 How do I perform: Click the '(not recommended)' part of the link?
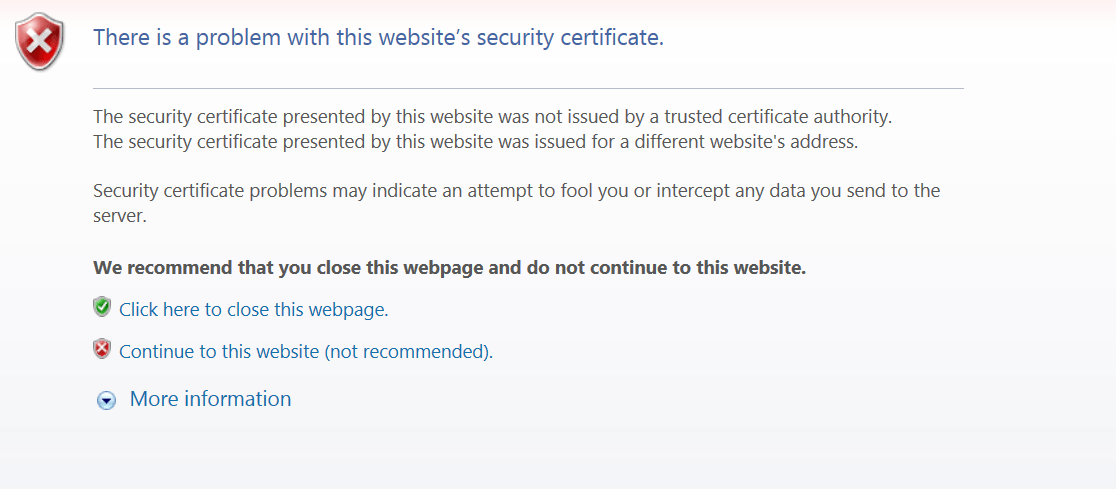point(409,352)
